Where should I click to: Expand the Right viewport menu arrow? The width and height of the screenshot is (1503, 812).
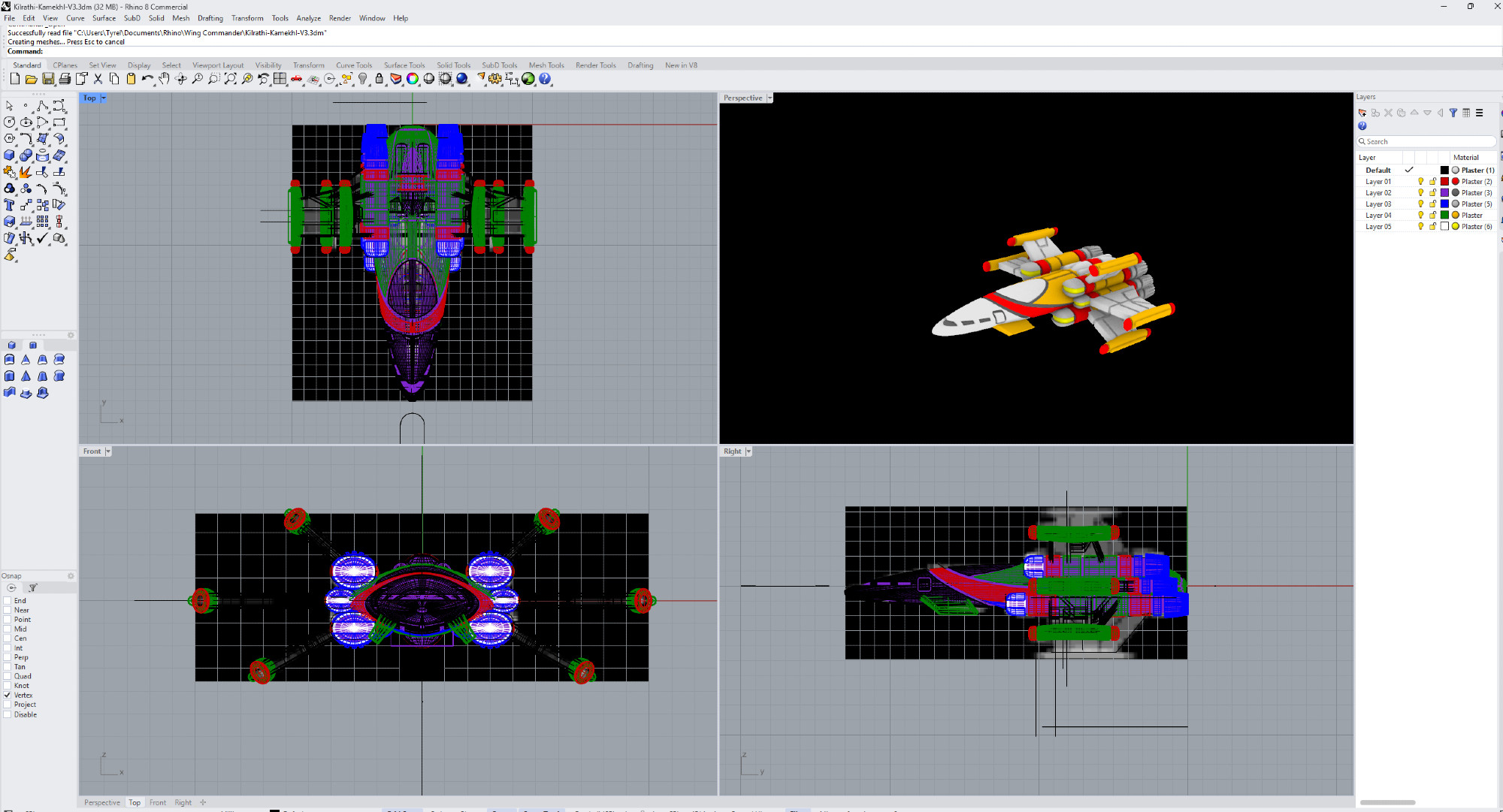(x=748, y=451)
